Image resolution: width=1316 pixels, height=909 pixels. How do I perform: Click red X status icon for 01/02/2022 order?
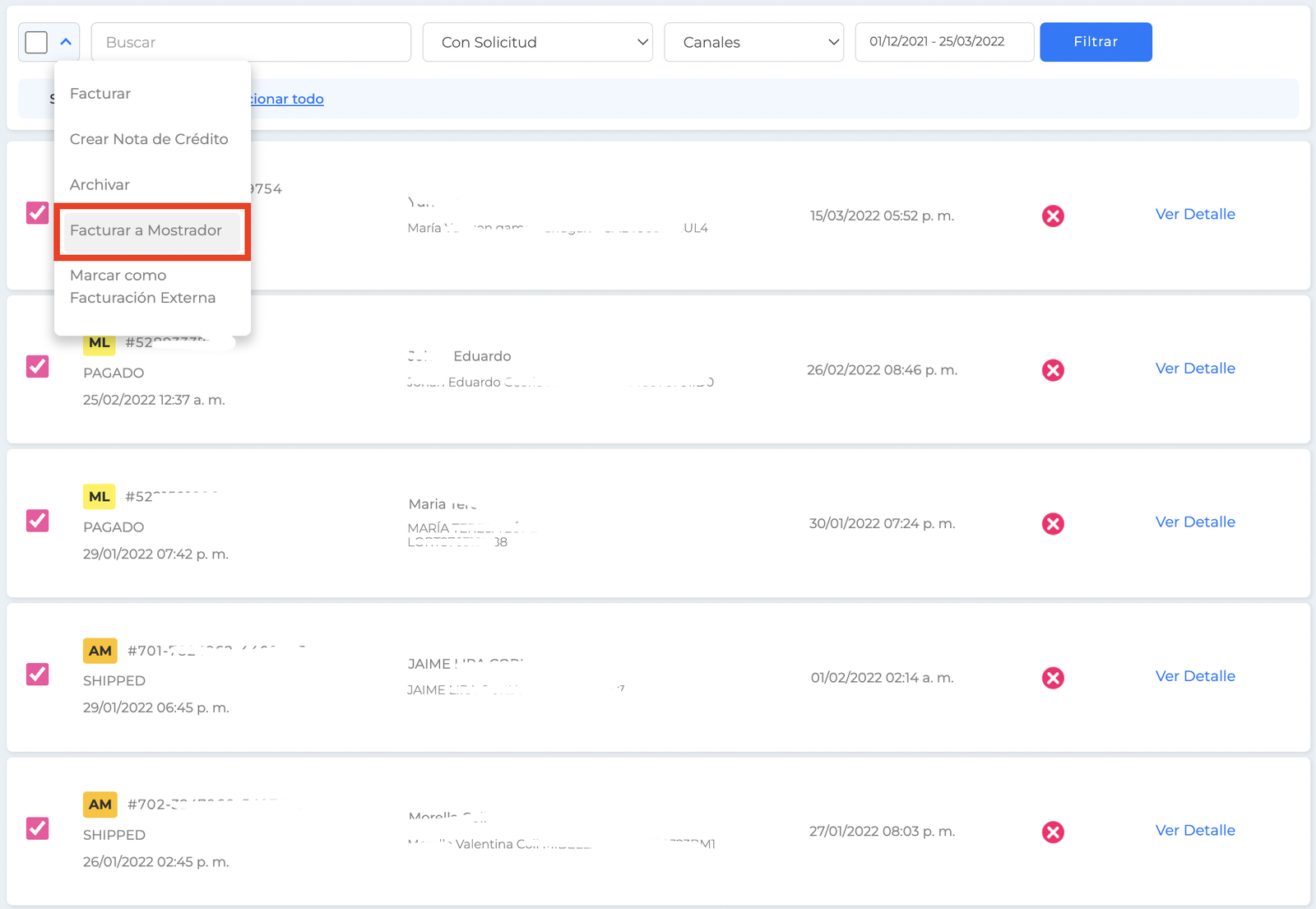click(x=1053, y=678)
